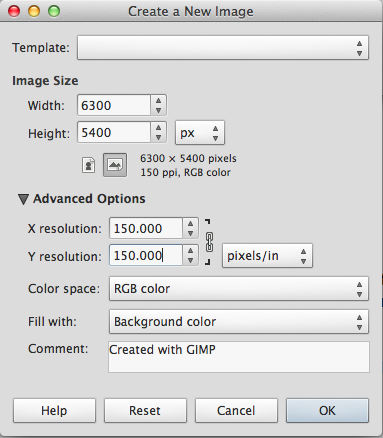Collapse the Advanced Options section
The image size is (383, 438).
pos(23,199)
